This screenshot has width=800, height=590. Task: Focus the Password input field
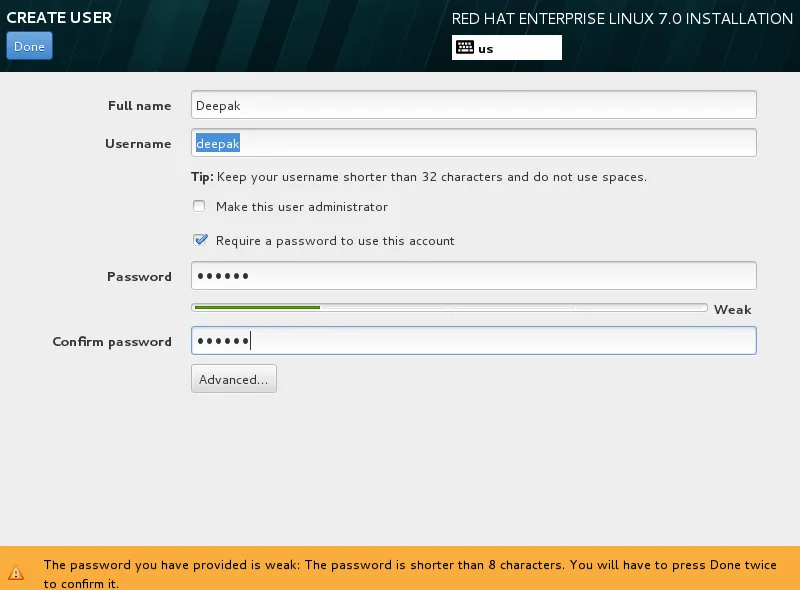coord(473,276)
